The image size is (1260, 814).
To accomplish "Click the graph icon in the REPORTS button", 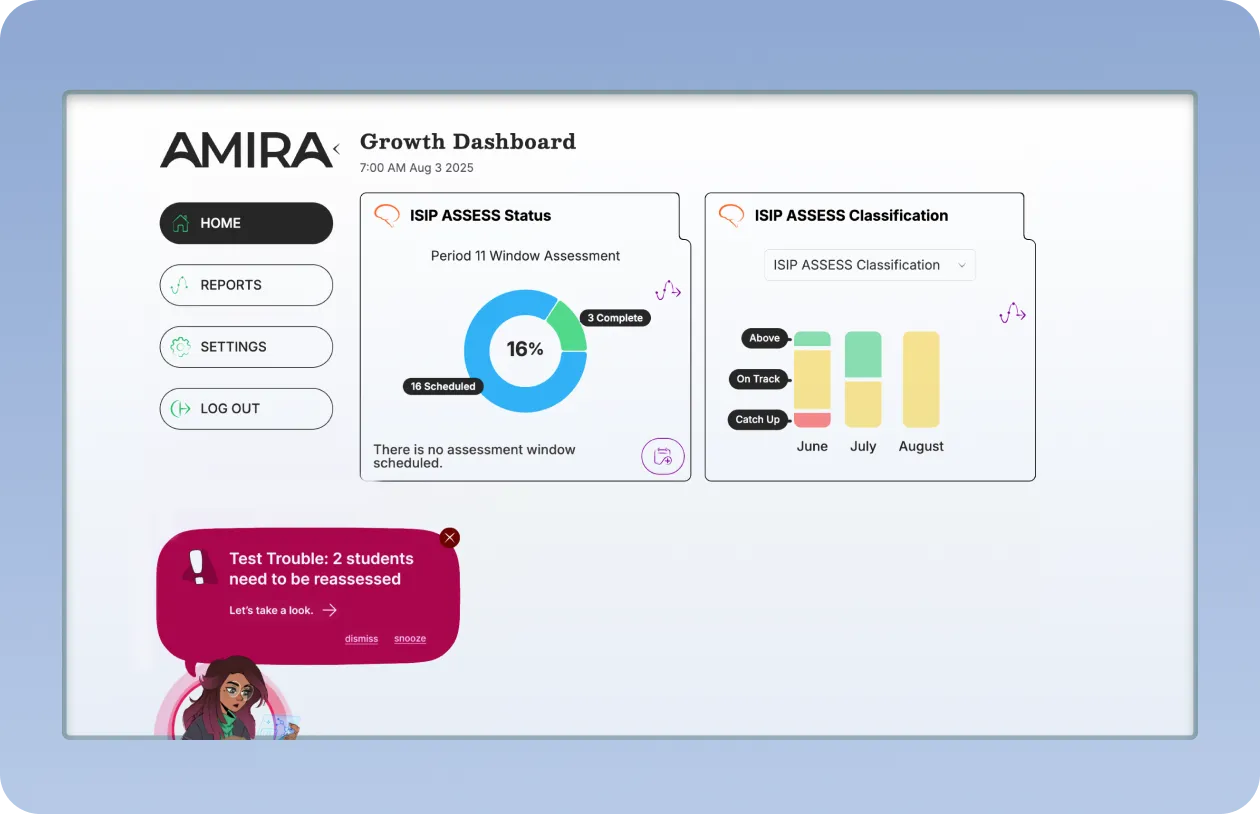I will (180, 285).
